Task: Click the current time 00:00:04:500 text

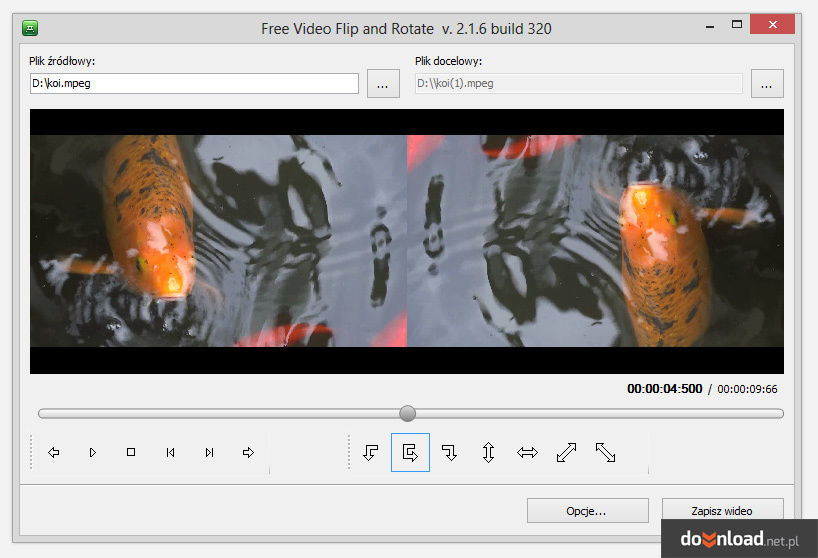Action: [665, 389]
